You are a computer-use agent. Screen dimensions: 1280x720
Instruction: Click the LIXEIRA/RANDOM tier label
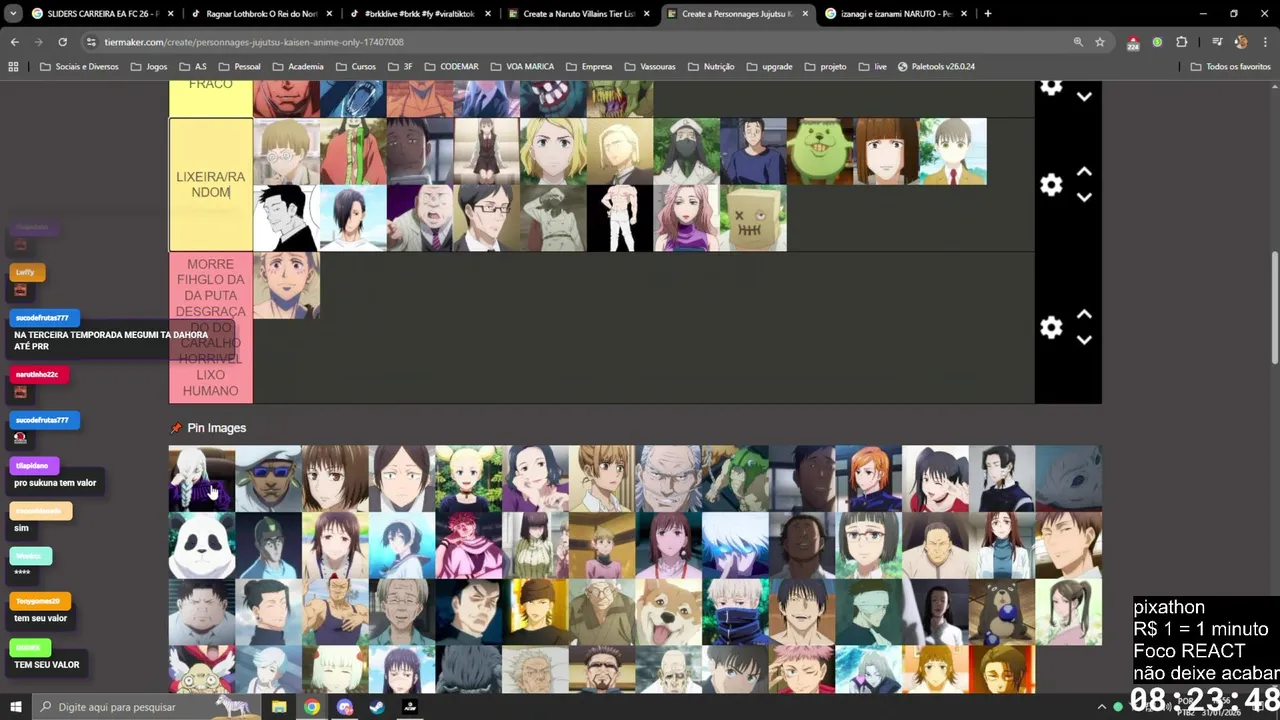pyautogui.click(x=211, y=185)
